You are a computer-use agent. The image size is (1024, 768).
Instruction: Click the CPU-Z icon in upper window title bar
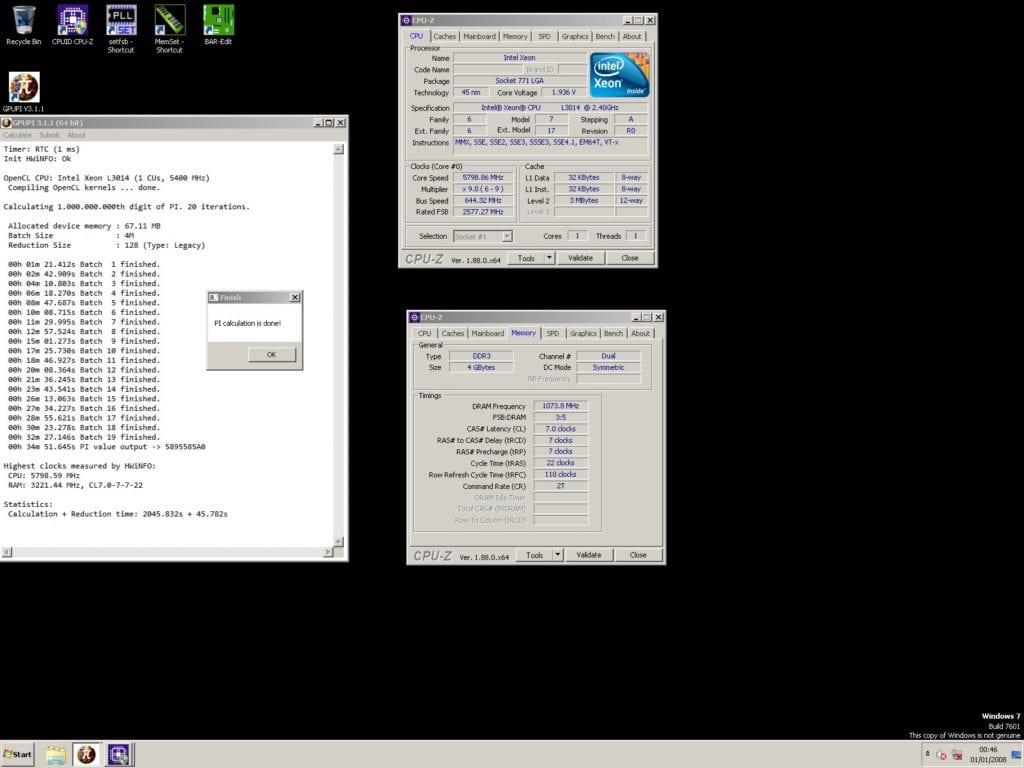point(406,20)
